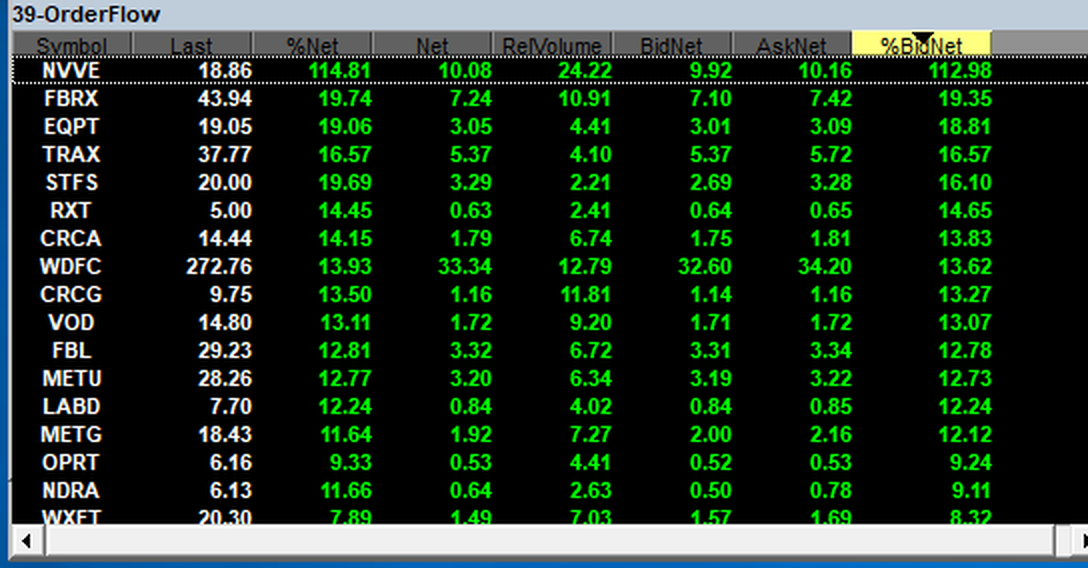Select the FBL symbol
This screenshot has width=1088, height=568.
(x=71, y=350)
